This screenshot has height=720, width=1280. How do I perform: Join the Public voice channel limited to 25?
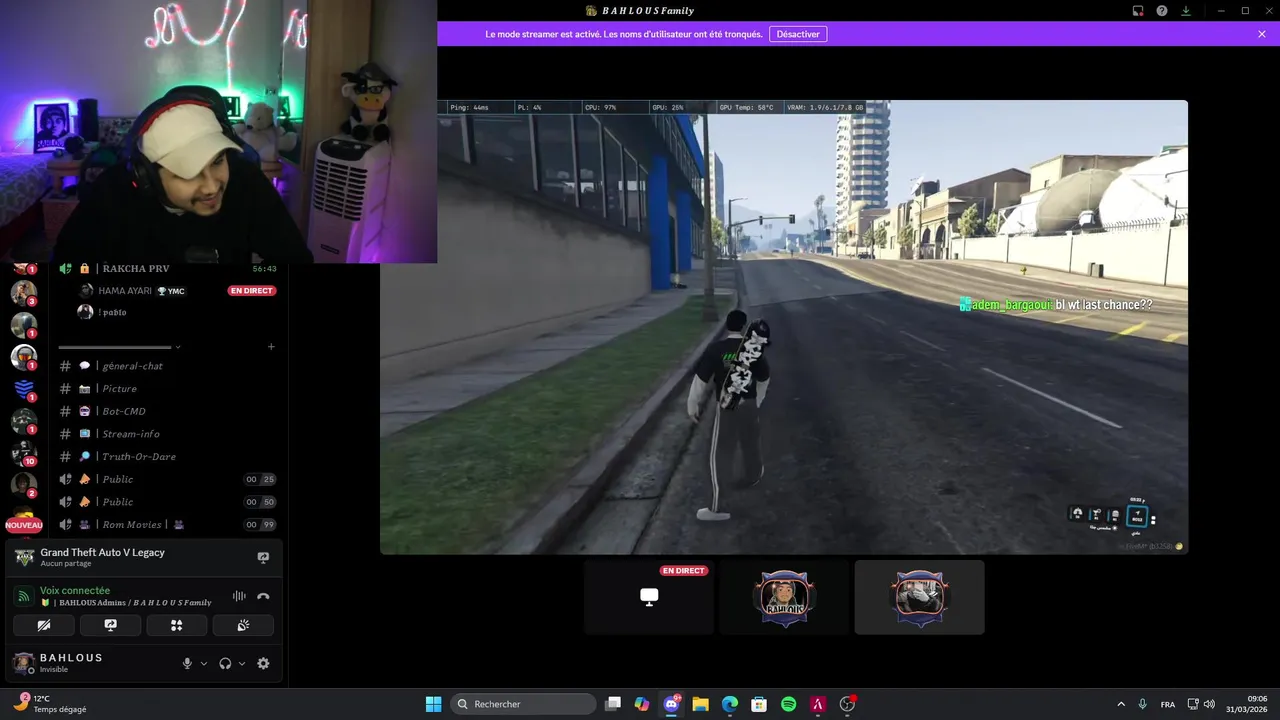[x=167, y=479]
